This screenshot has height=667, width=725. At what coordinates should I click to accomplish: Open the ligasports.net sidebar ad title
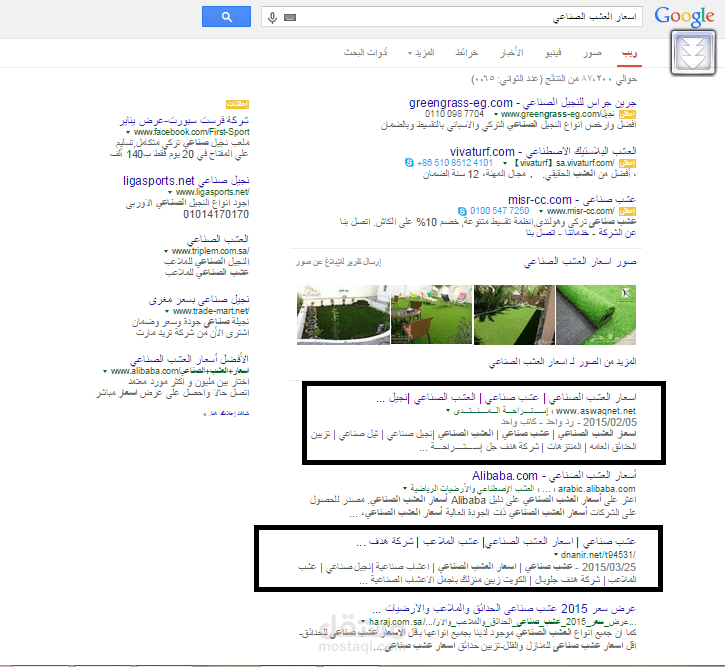pyautogui.click(x=186, y=181)
